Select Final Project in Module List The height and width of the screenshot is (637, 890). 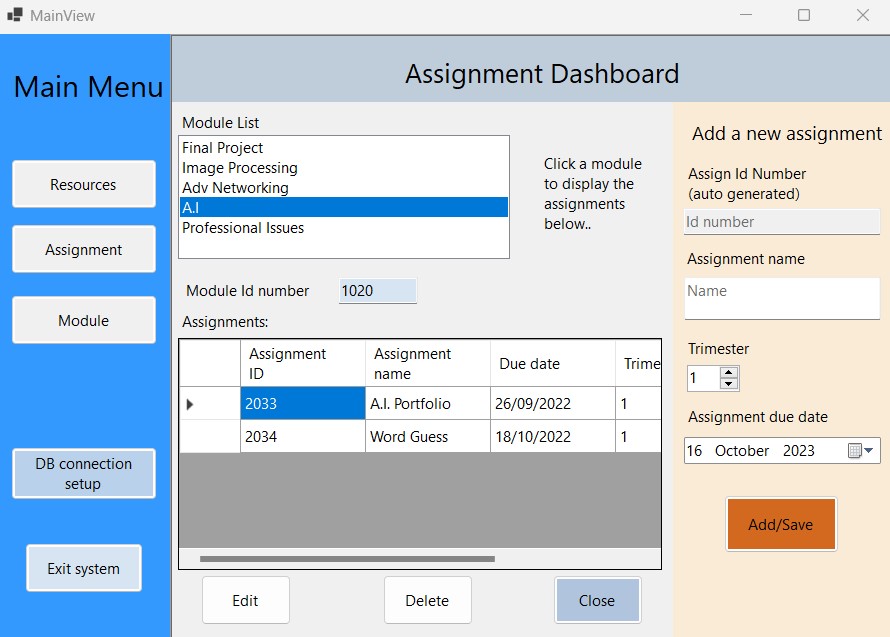click(223, 148)
